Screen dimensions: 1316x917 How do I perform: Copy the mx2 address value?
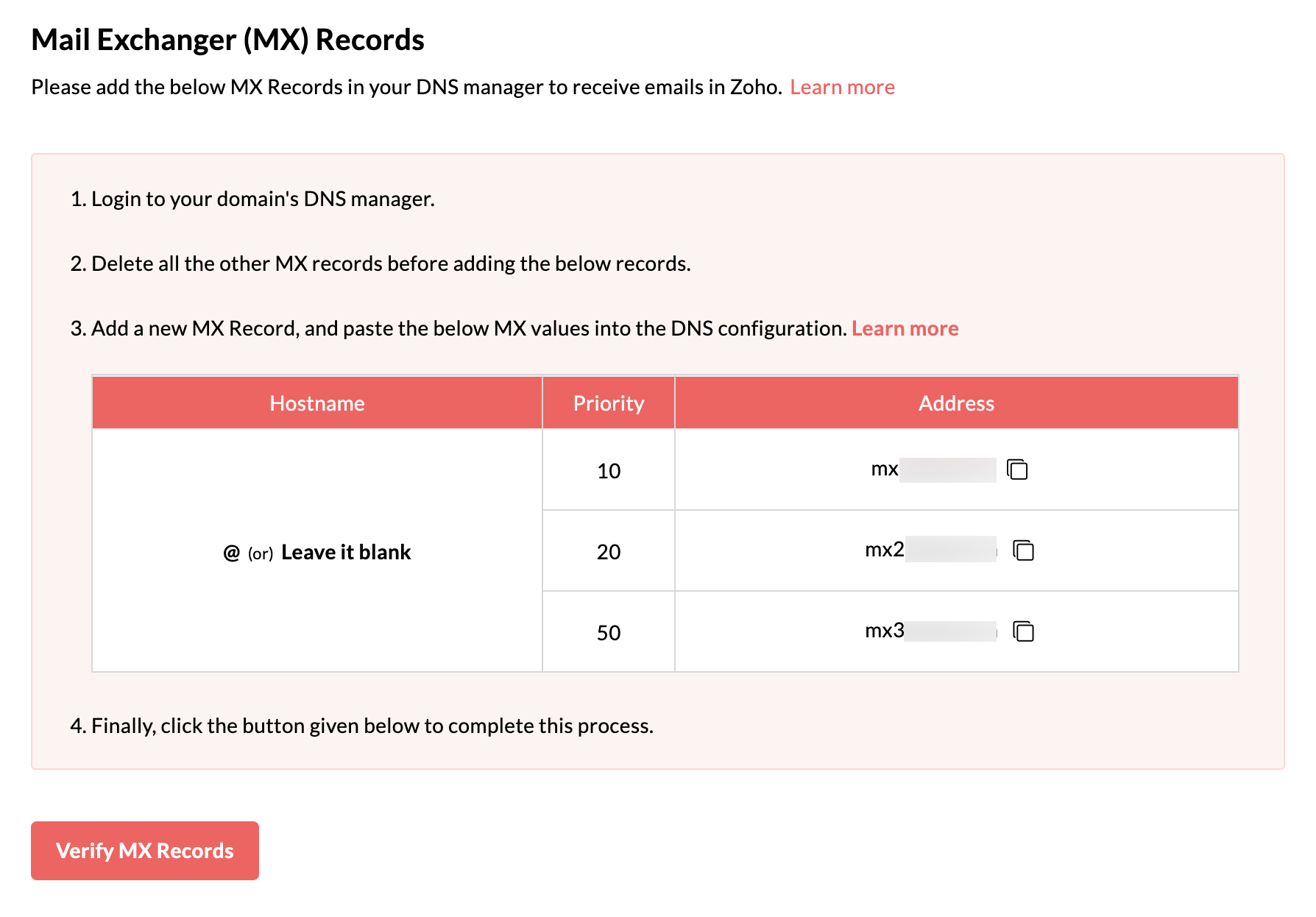click(1023, 550)
